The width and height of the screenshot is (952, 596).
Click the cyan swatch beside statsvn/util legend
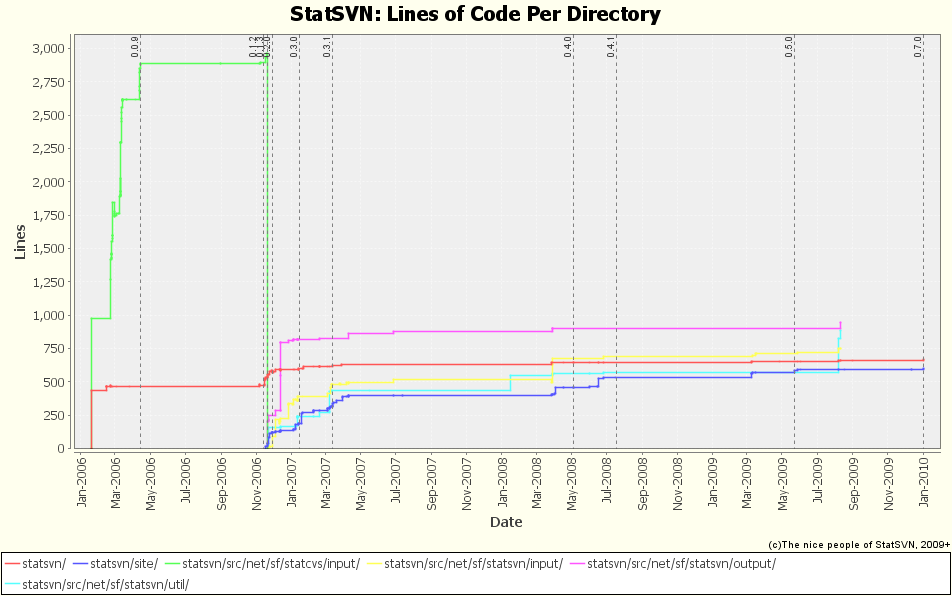tap(12, 585)
